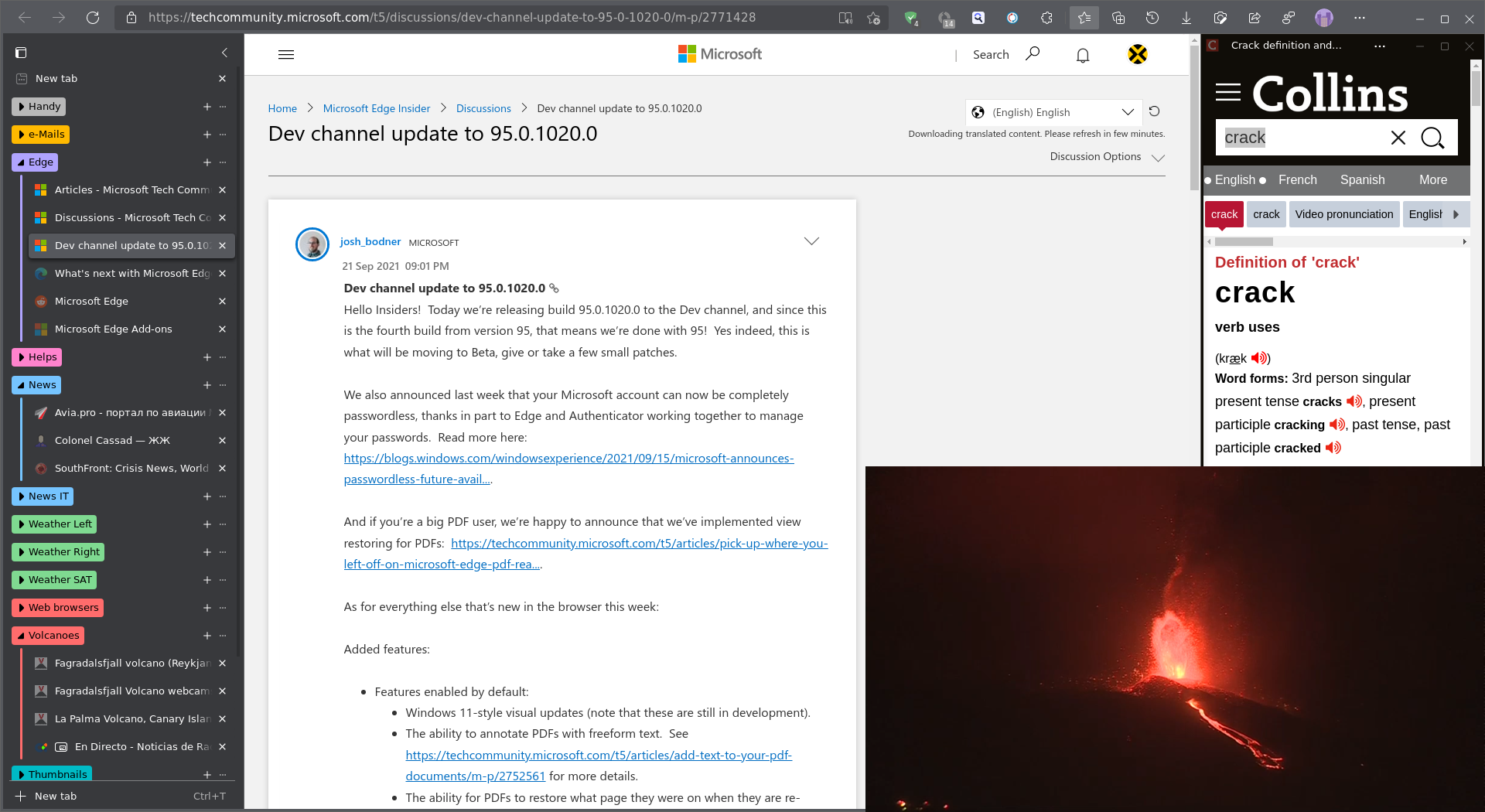Open the Edge profile avatar
The width and height of the screenshot is (1485, 812).
point(1324,17)
